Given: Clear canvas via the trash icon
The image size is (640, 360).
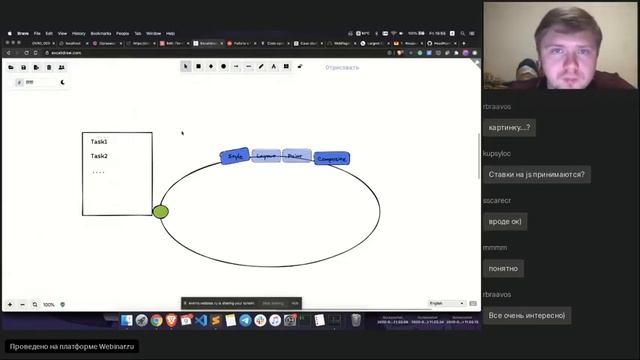Looking at the screenshot, I should click(x=49, y=67).
